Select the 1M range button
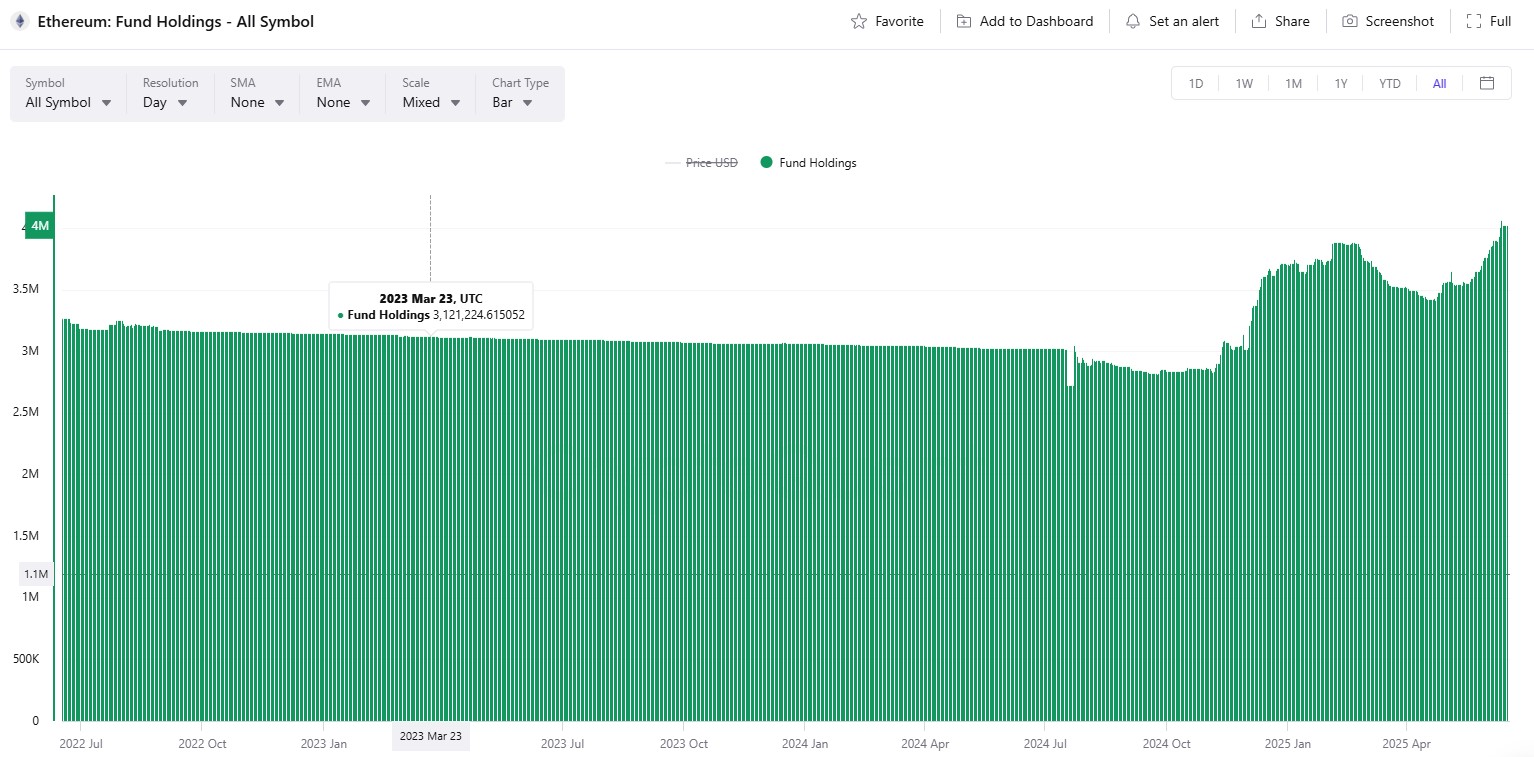The width and height of the screenshot is (1534, 757). point(1293,83)
